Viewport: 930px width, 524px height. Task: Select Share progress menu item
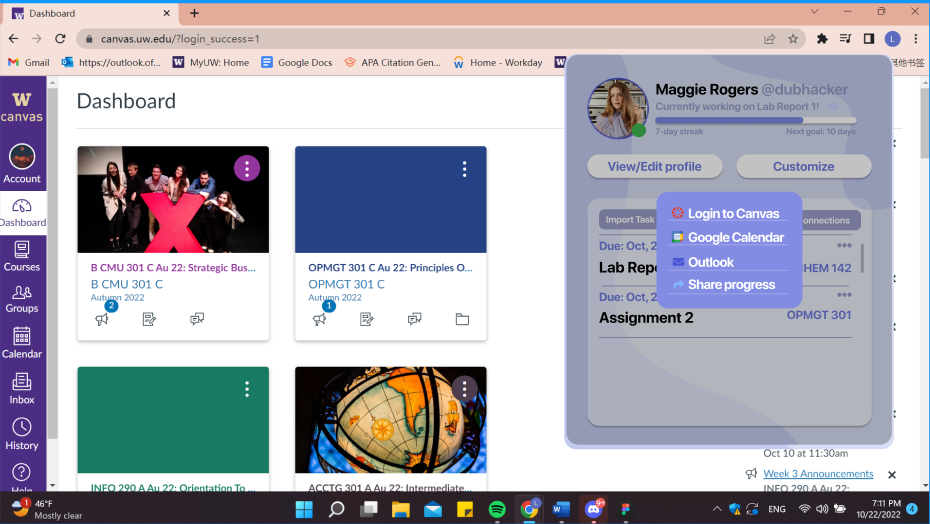pos(728,285)
